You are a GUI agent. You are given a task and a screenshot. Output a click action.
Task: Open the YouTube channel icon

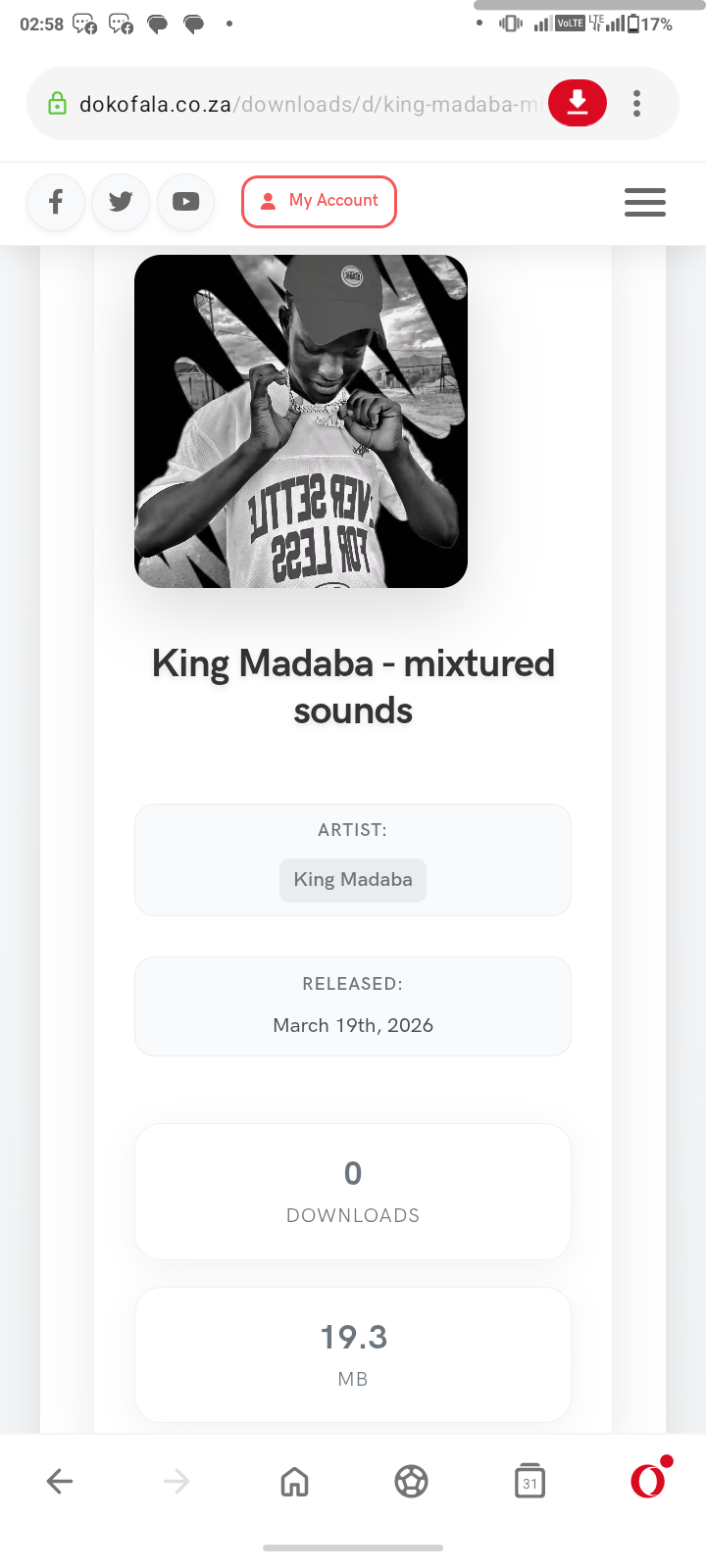click(185, 202)
